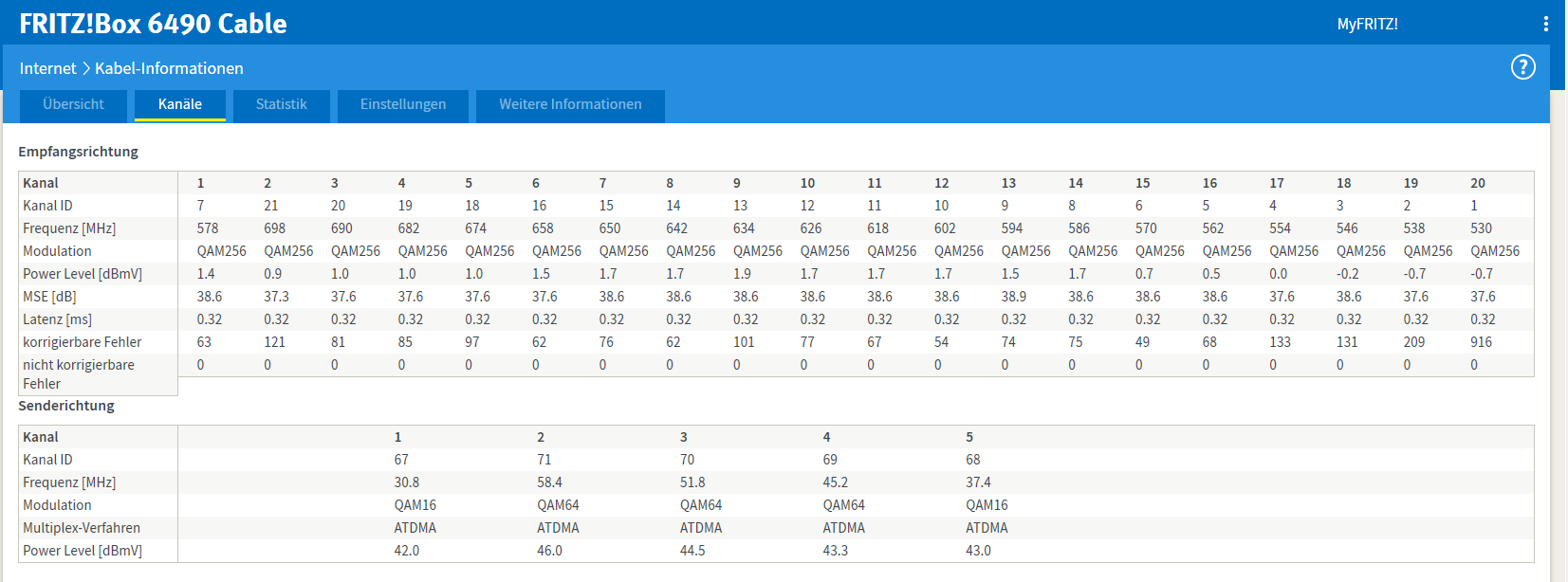The height and width of the screenshot is (582, 1568).
Task: Click the QAM16 modulation of upstream channel 5
Action: 987,505
